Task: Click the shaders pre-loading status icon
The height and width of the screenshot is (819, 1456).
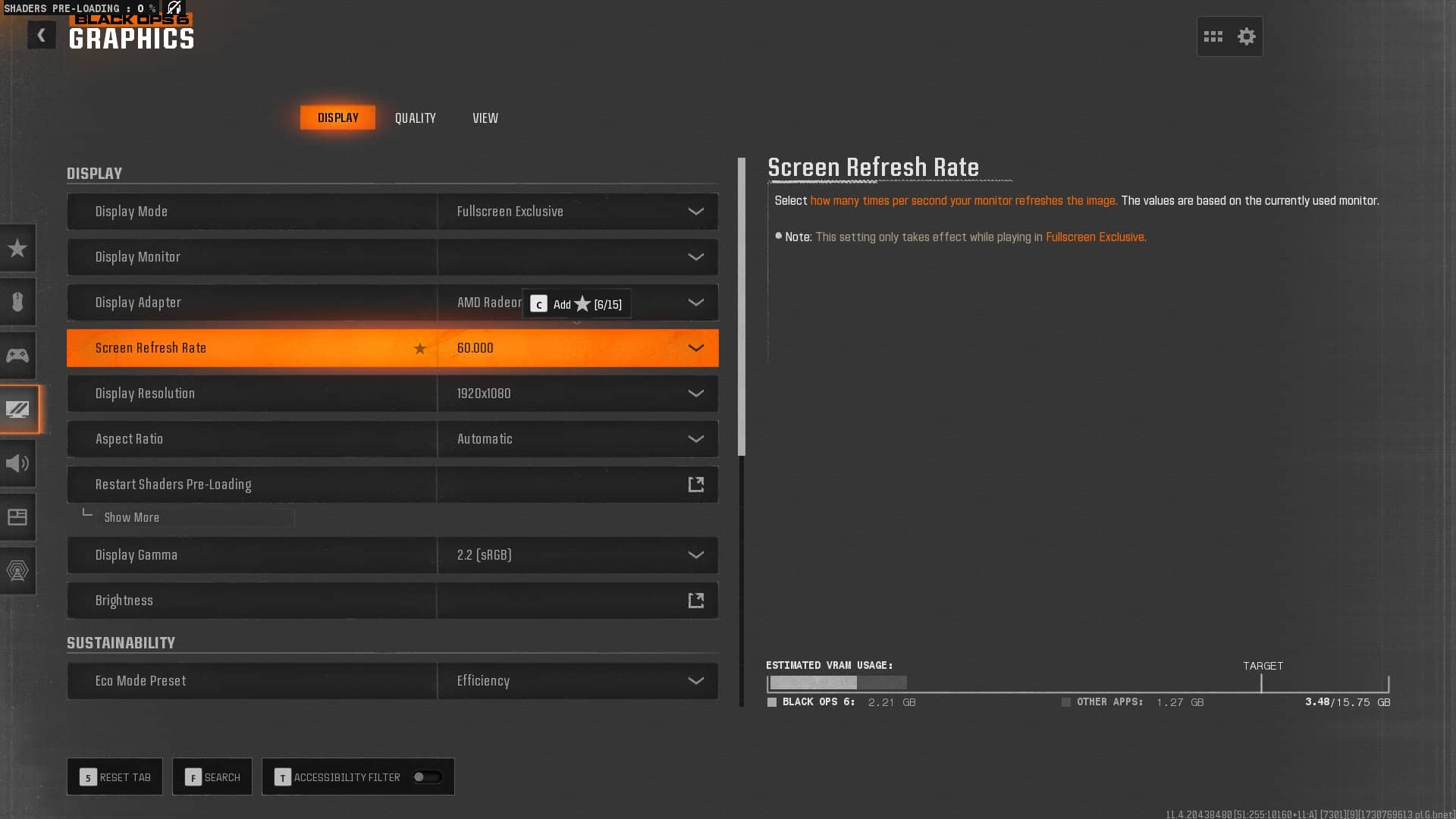Action: [x=174, y=8]
